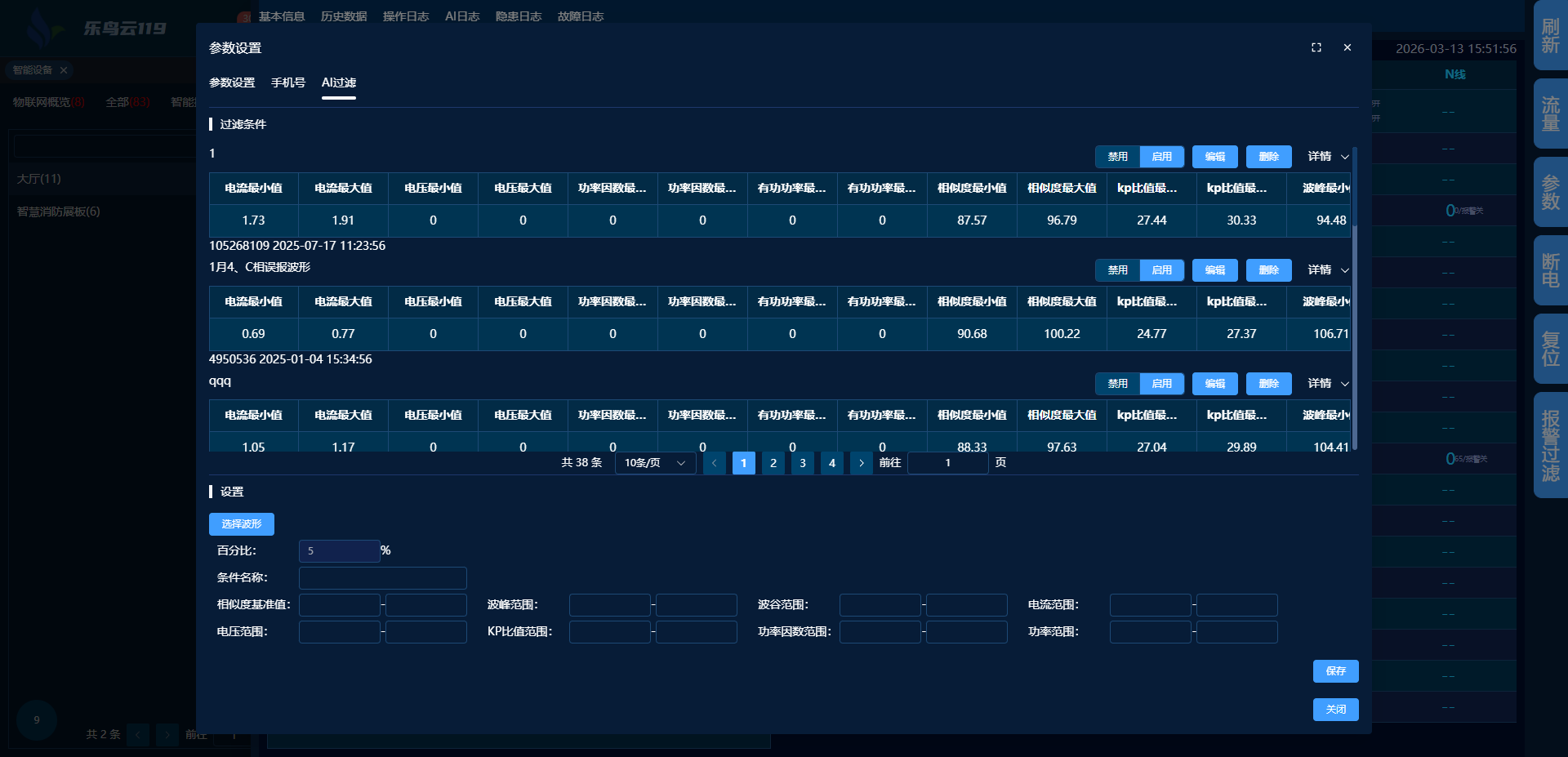Close the 参数设置 dialog with X icon

point(1347,48)
